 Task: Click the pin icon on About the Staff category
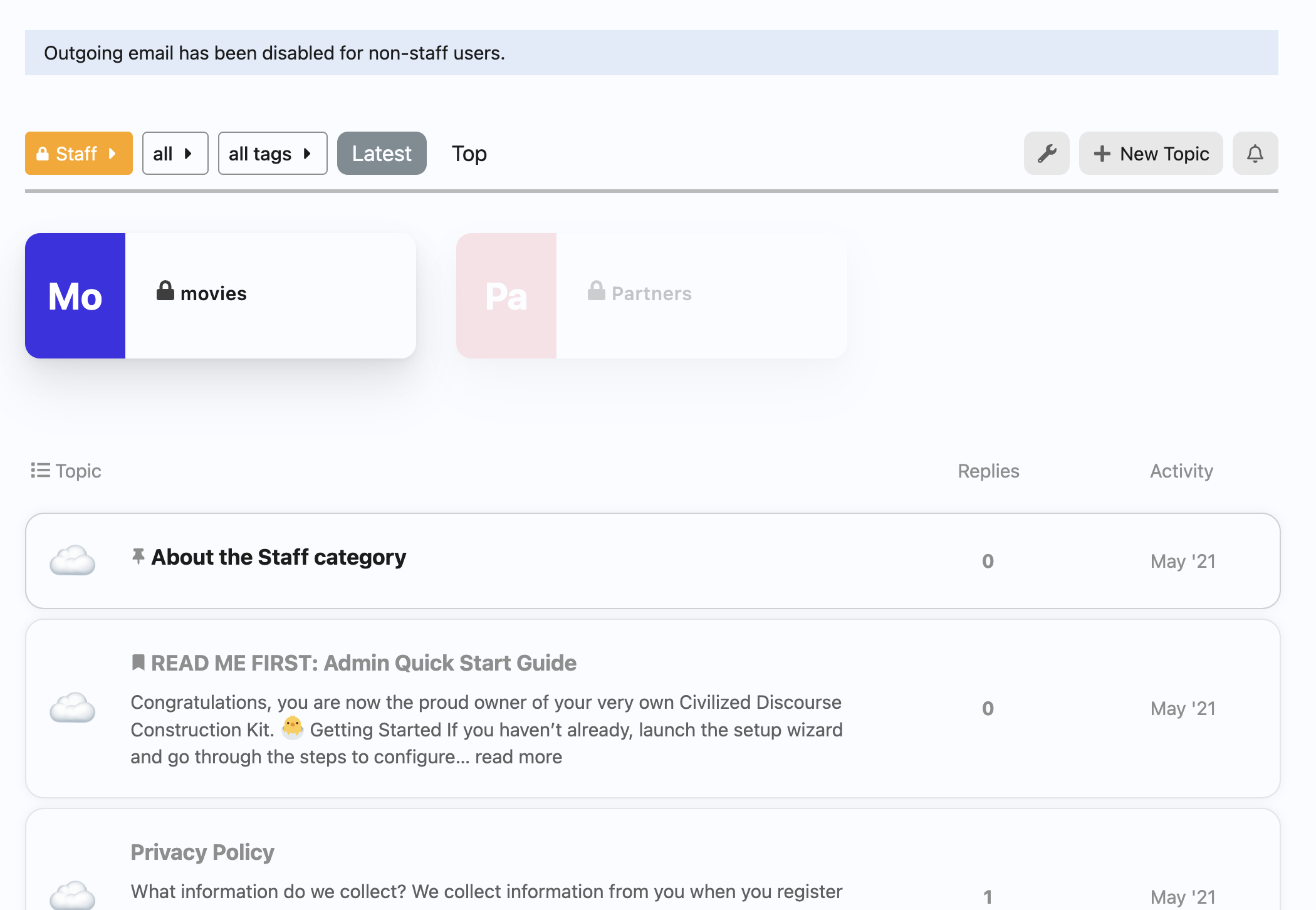click(138, 557)
